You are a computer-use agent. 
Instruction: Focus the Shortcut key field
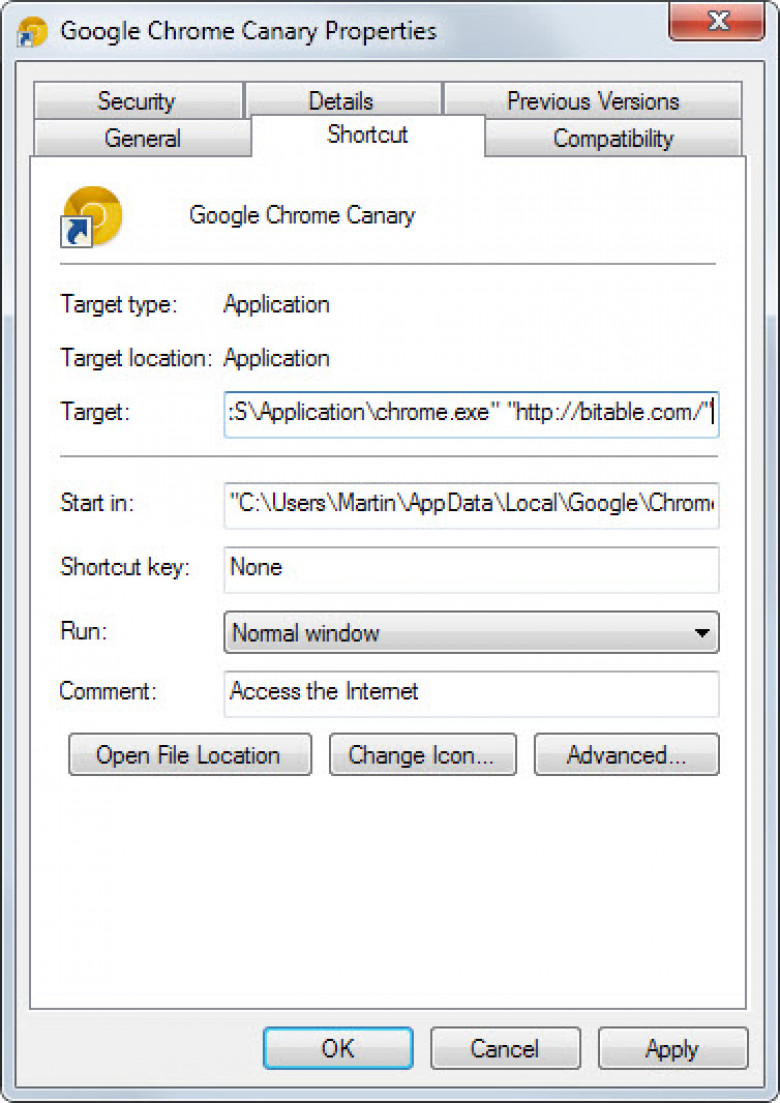point(471,569)
